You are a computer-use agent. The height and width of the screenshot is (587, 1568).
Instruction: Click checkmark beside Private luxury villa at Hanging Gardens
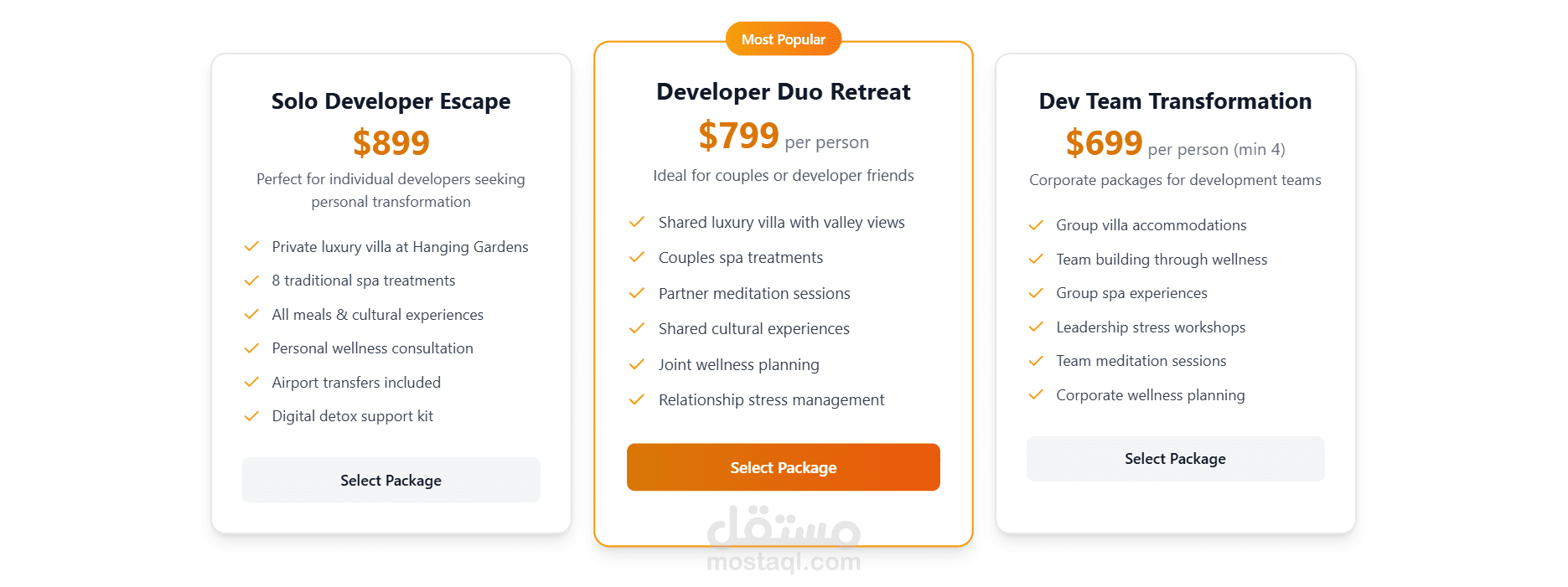(251, 247)
